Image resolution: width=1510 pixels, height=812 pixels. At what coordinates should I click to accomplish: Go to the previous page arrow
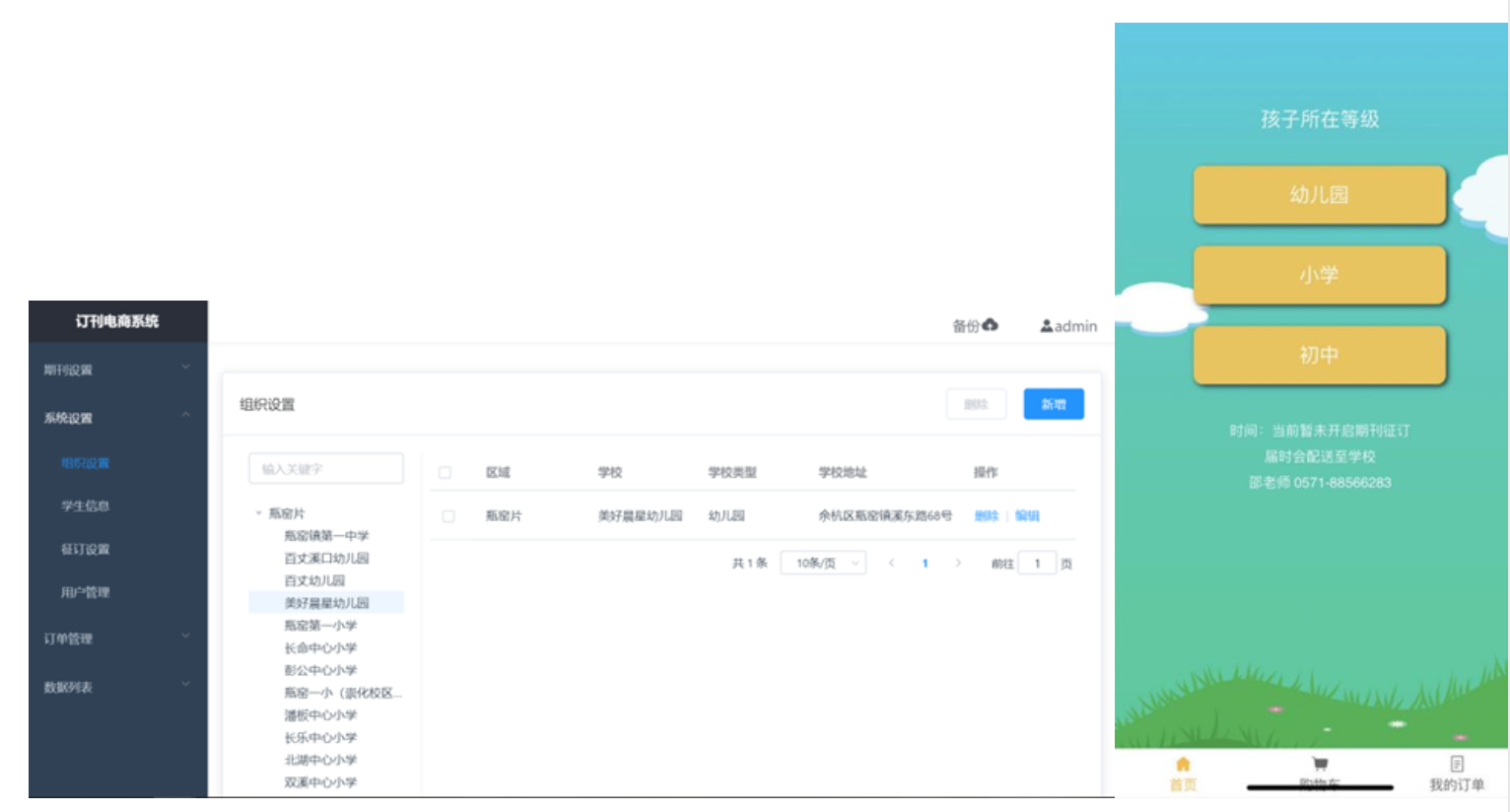(891, 564)
